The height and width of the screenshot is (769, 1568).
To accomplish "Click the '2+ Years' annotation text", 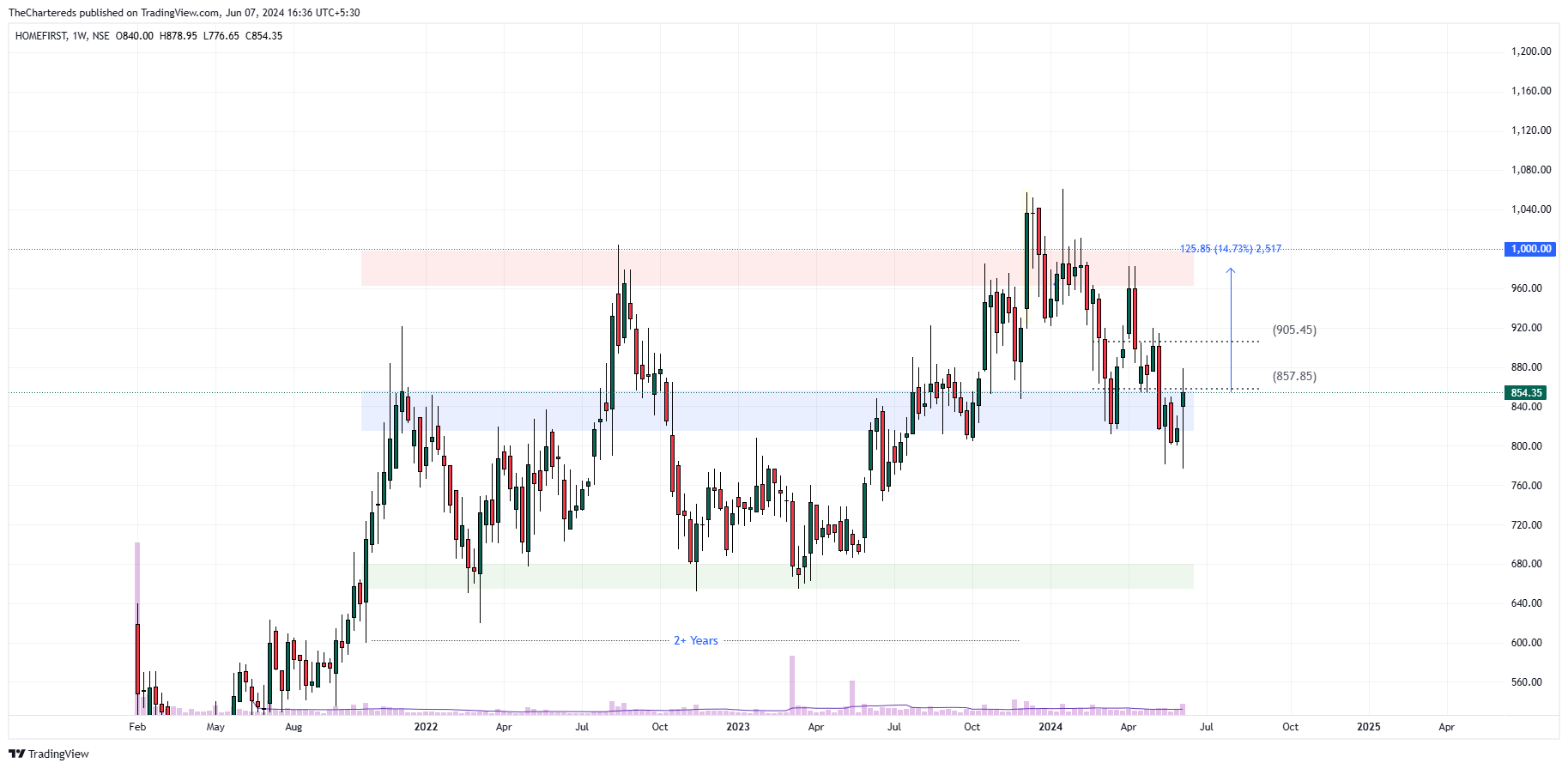I will point(696,640).
